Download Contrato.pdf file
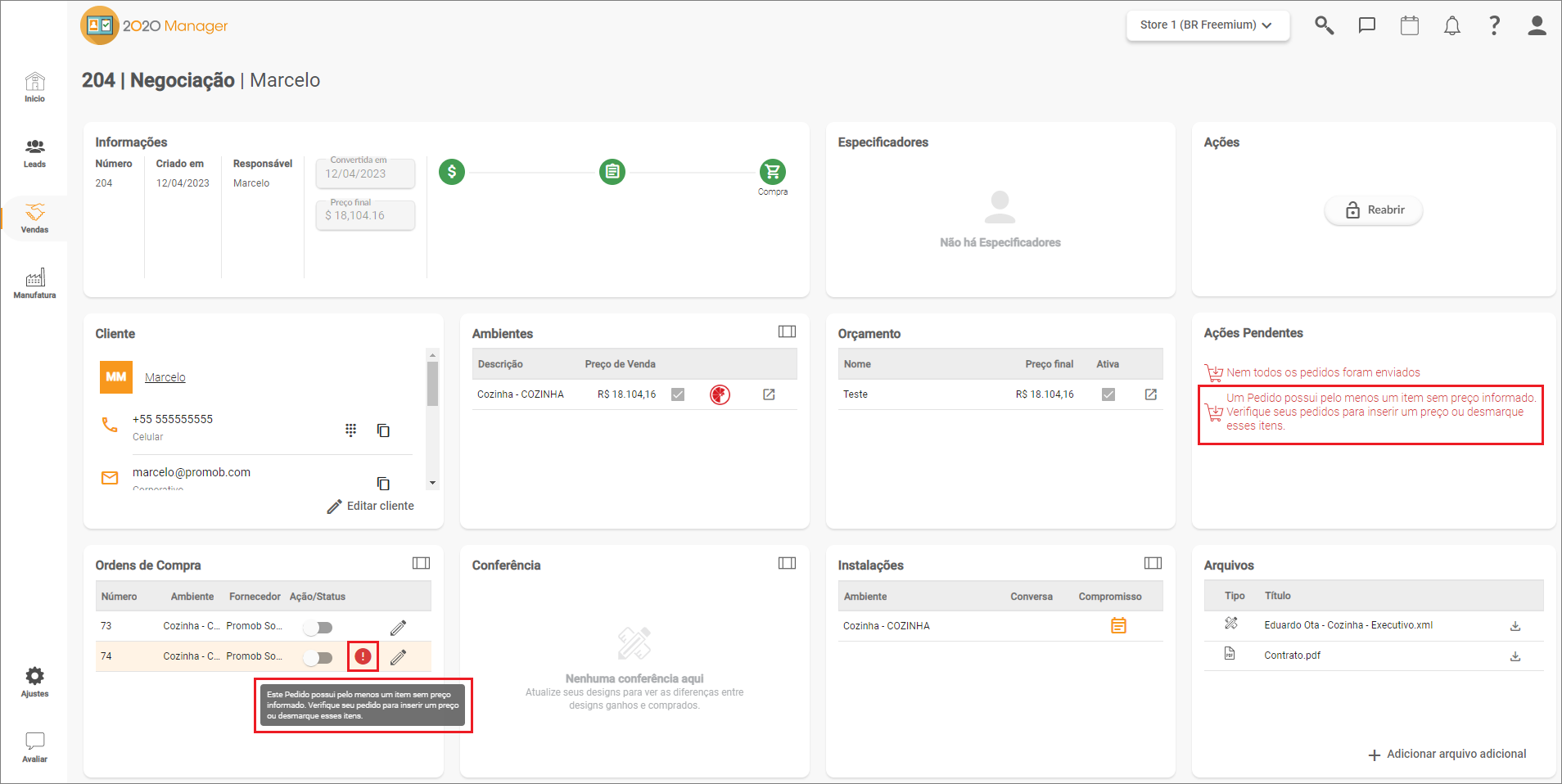This screenshot has height=784, width=1562. 1515,656
